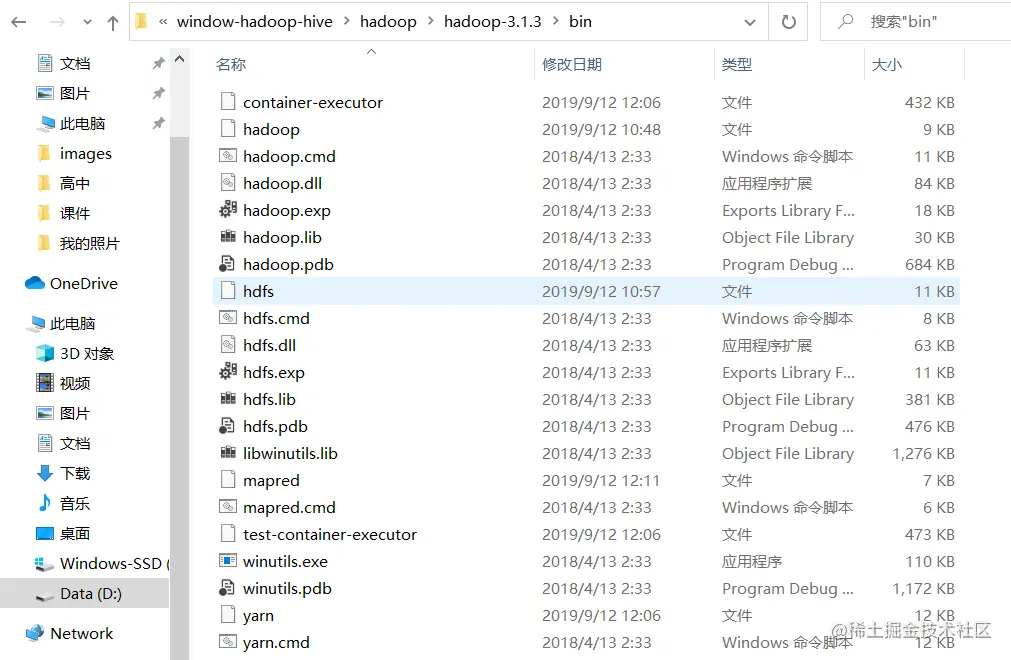Go up one folder level arrow
Screen dimensions: 1011x660
point(113,23)
